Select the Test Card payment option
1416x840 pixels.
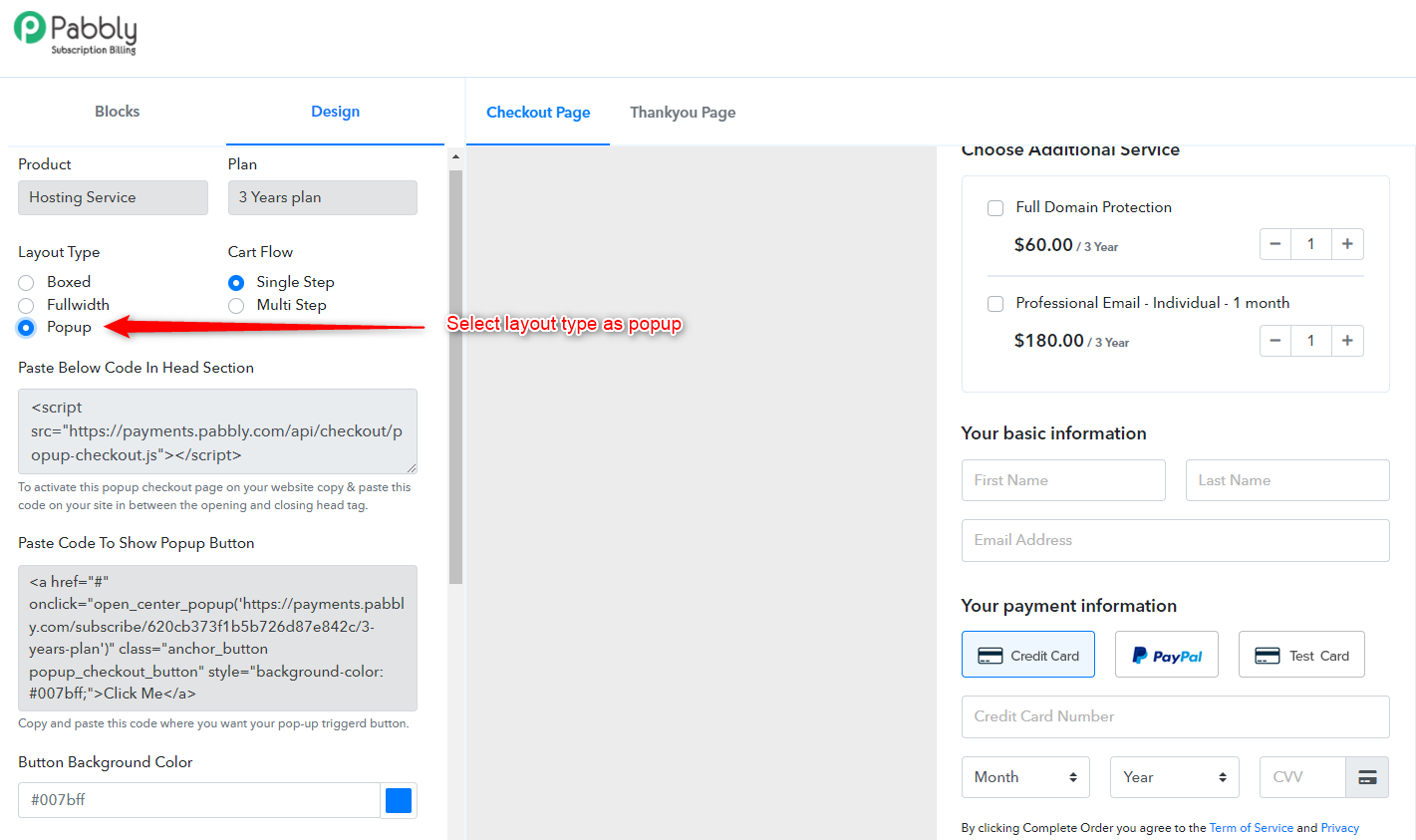[1301, 655]
